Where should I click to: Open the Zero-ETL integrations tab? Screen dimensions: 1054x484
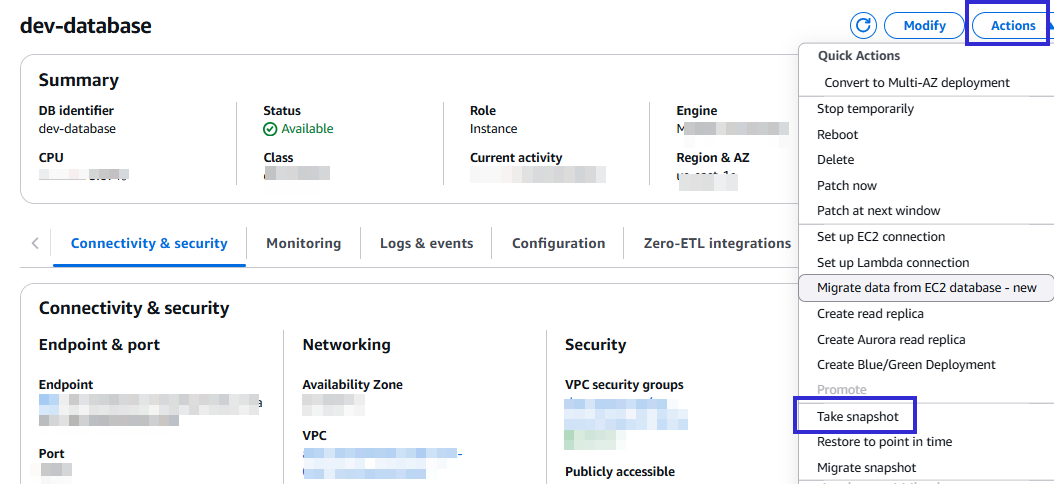(x=717, y=243)
